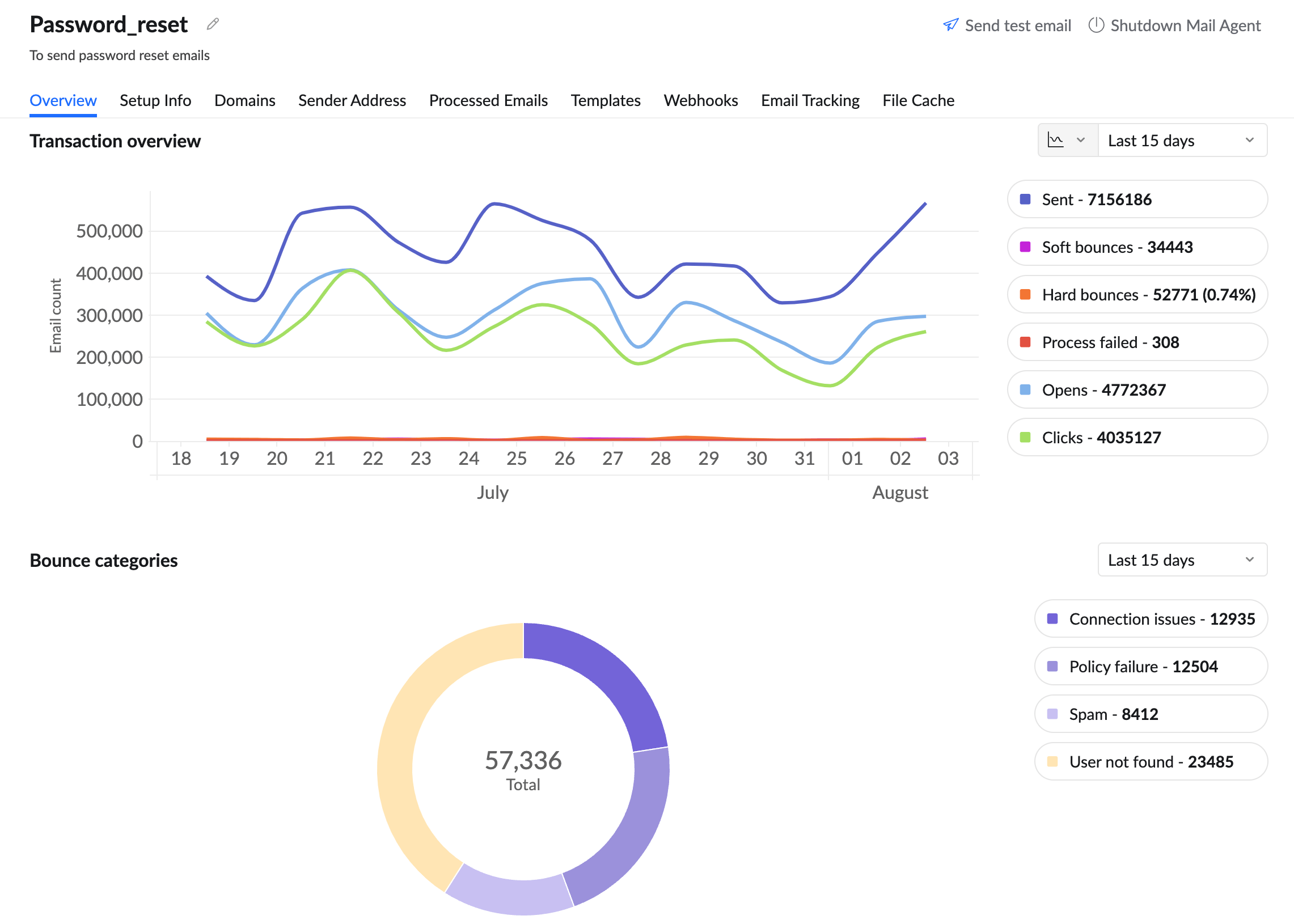Open the Webhooks tab
Image resolution: width=1294 pixels, height=924 pixels.
click(x=700, y=100)
